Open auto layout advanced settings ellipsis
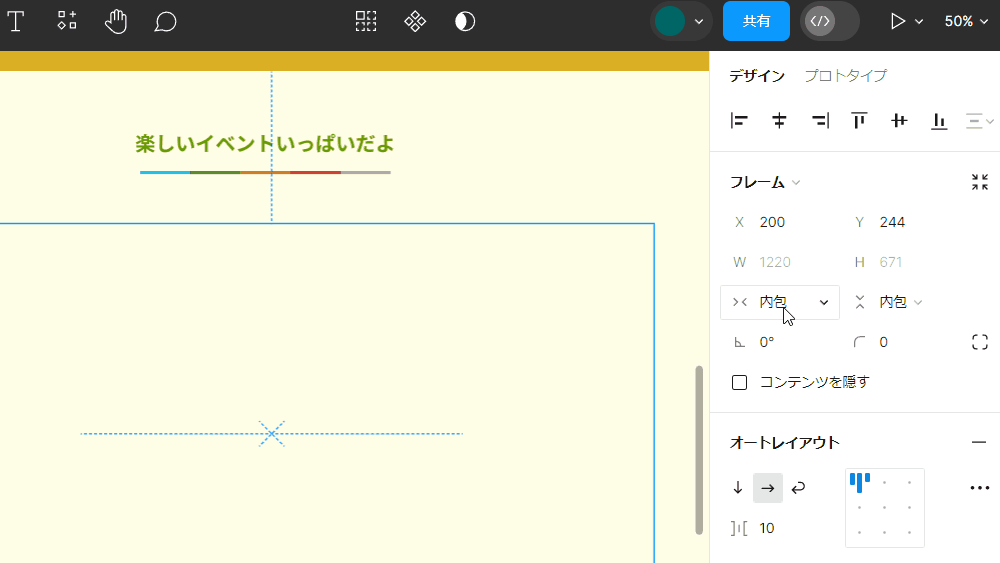Screen dimensions: 1000x563 [x=980, y=488]
